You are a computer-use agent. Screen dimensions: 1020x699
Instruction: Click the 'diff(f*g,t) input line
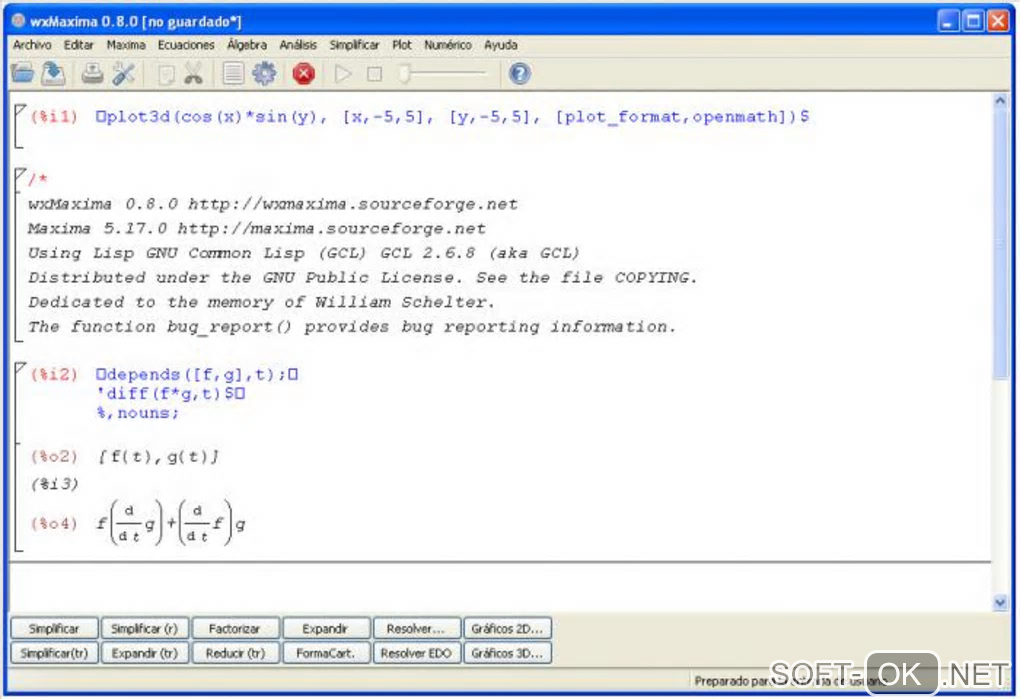pyautogui.click(x=171, y=393)
